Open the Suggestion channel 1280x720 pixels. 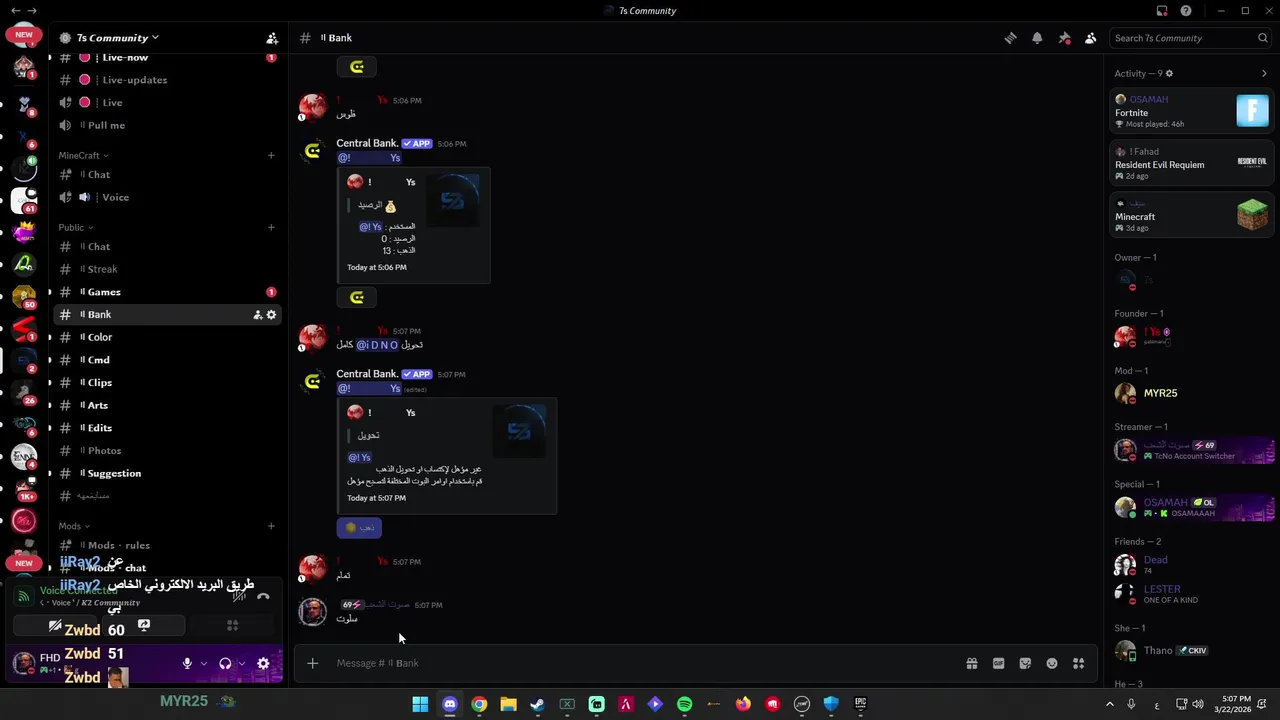tap(167, 473)
